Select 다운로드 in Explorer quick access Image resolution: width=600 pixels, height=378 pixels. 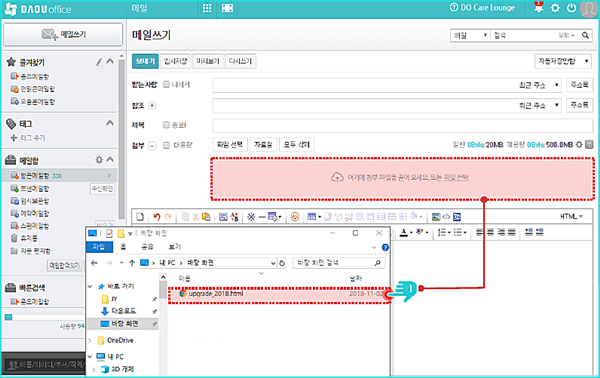pyautogui.click(x=119, y=311)
